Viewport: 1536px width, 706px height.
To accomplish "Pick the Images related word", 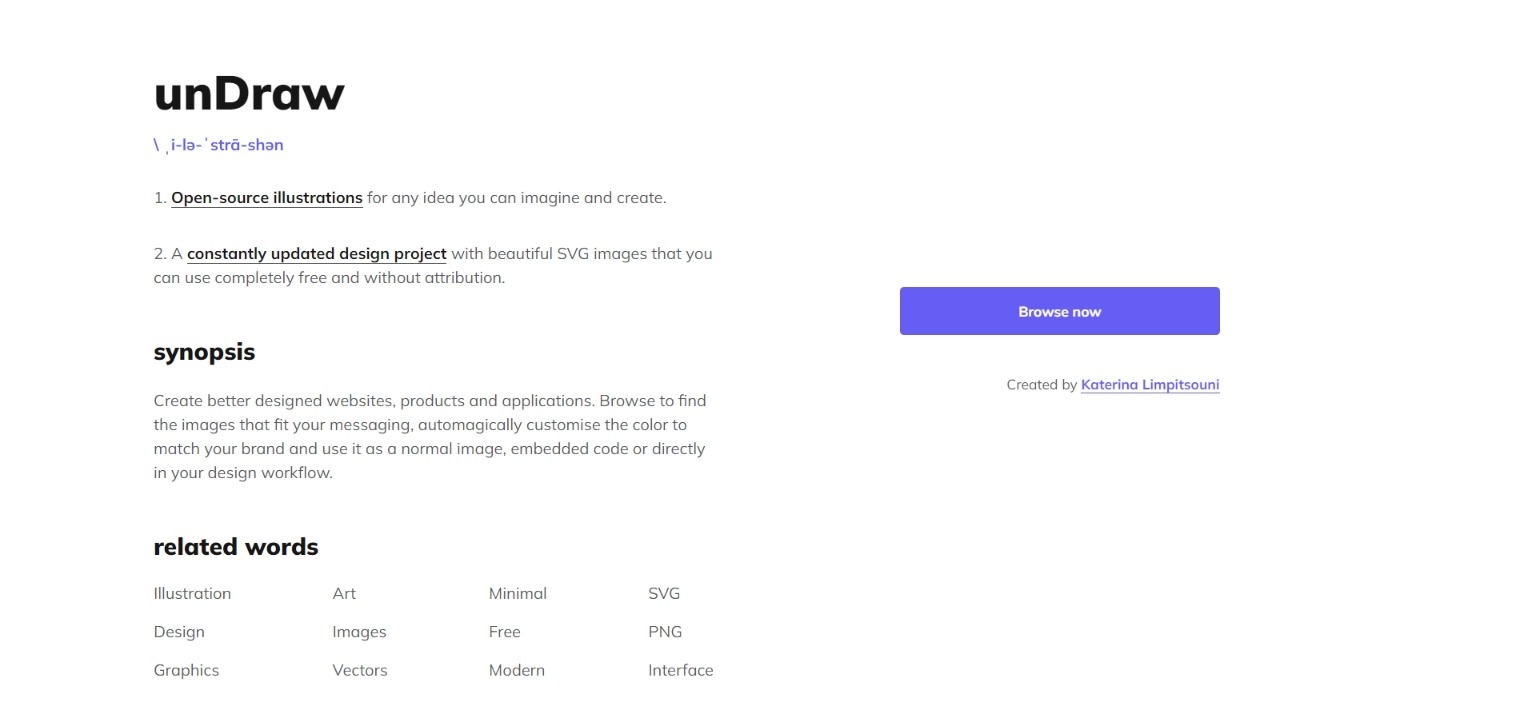I will click(359, 632).
